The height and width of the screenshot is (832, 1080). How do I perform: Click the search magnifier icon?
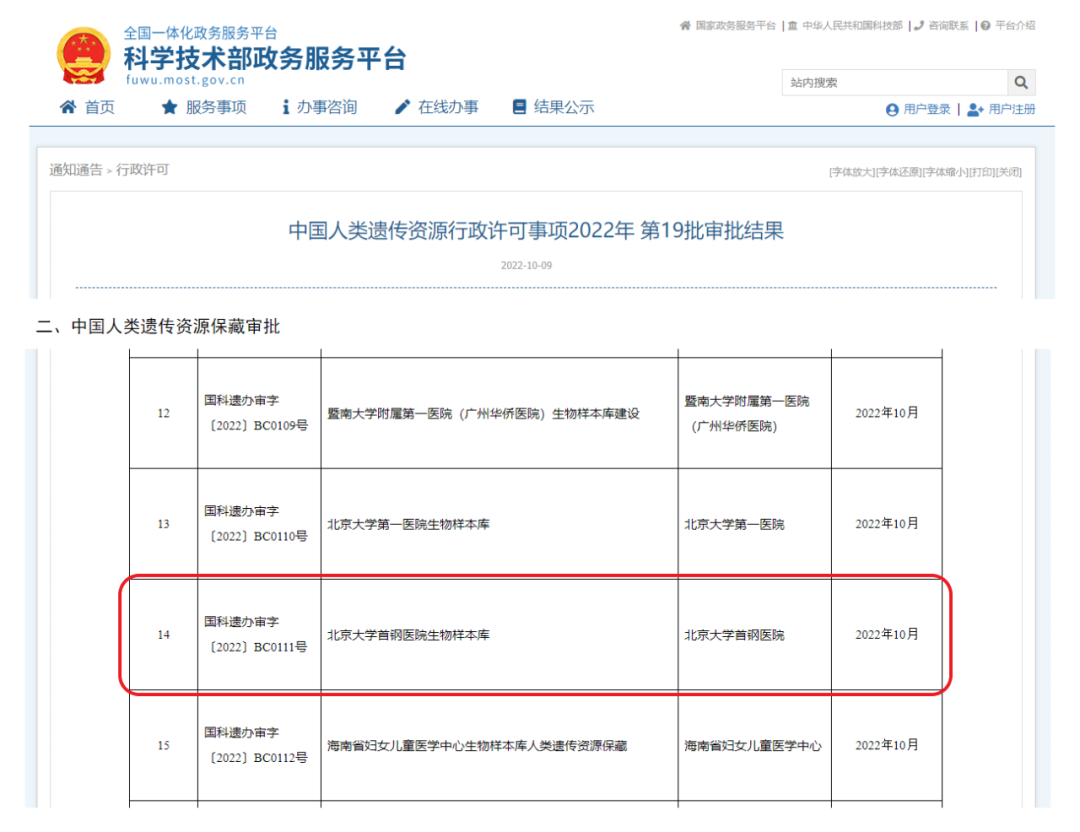click(1021, 82)
